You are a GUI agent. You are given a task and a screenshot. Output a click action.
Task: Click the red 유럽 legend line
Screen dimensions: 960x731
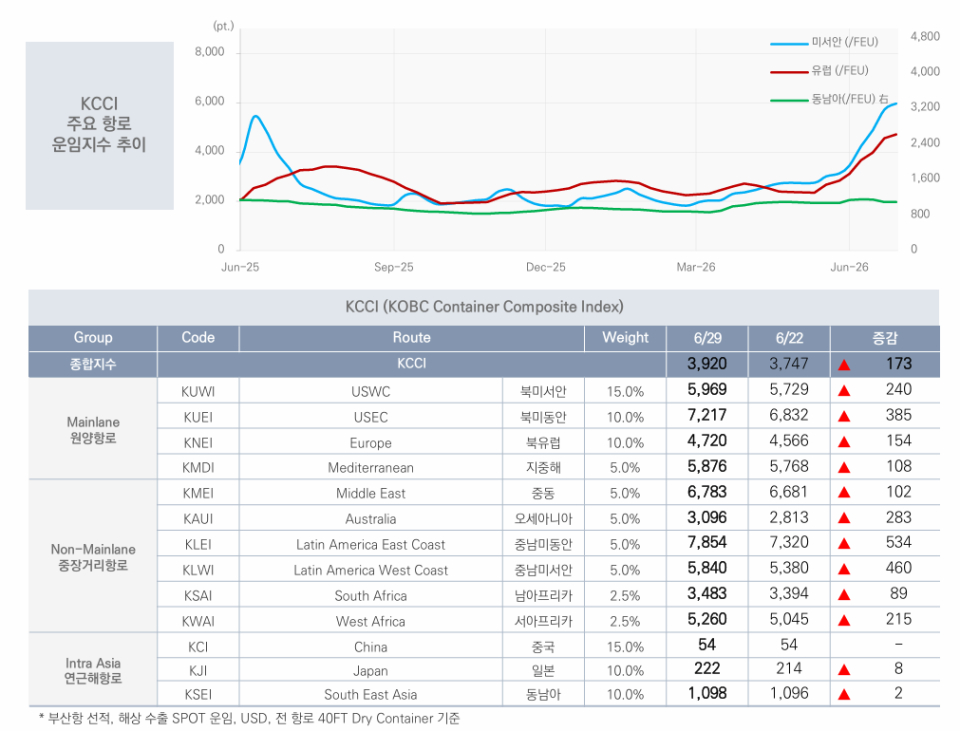coord(789,72)
